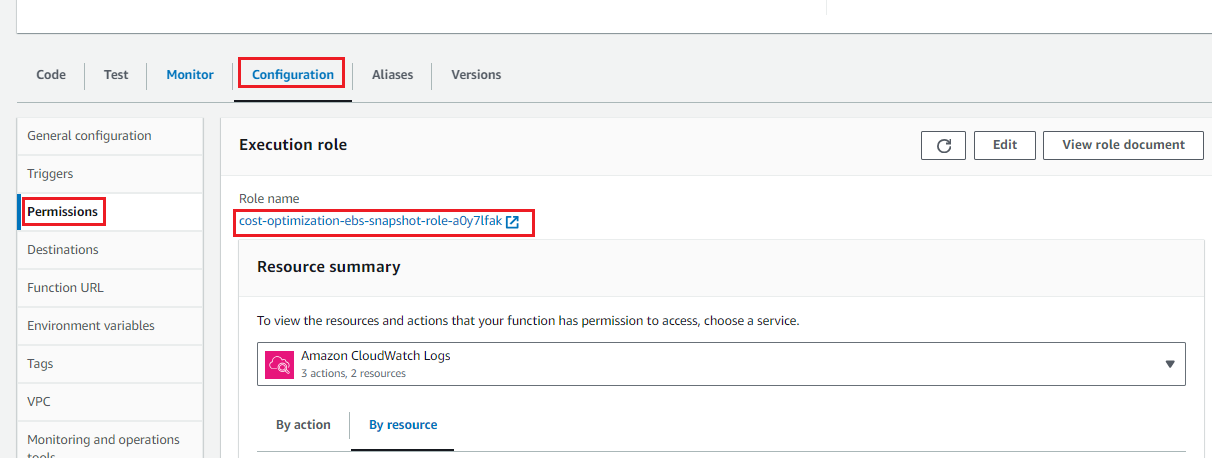Open the cost-optimization-ebs-snapshot role link
This screenshot has height=458, width=1212.
370,221
